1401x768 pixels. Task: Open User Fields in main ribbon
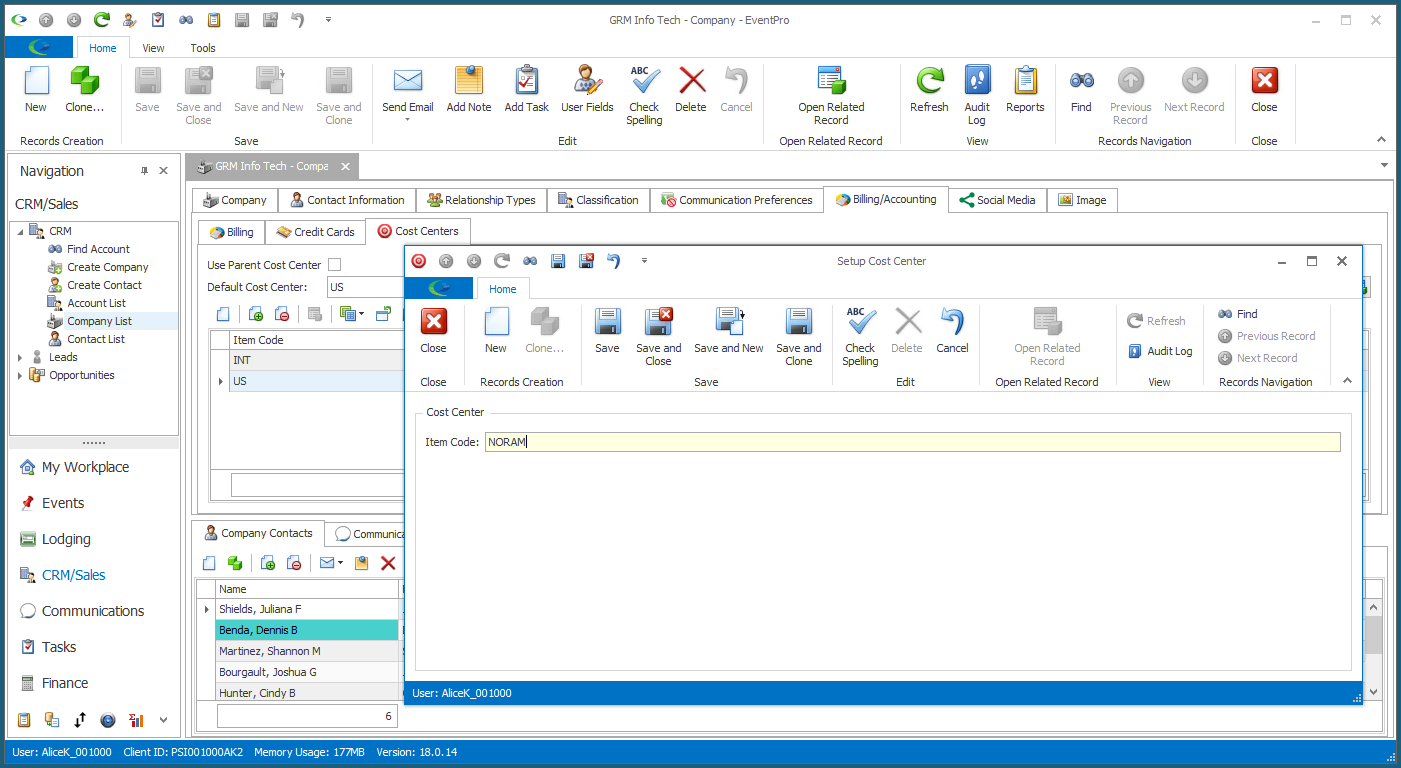click(x=587, y=90)
